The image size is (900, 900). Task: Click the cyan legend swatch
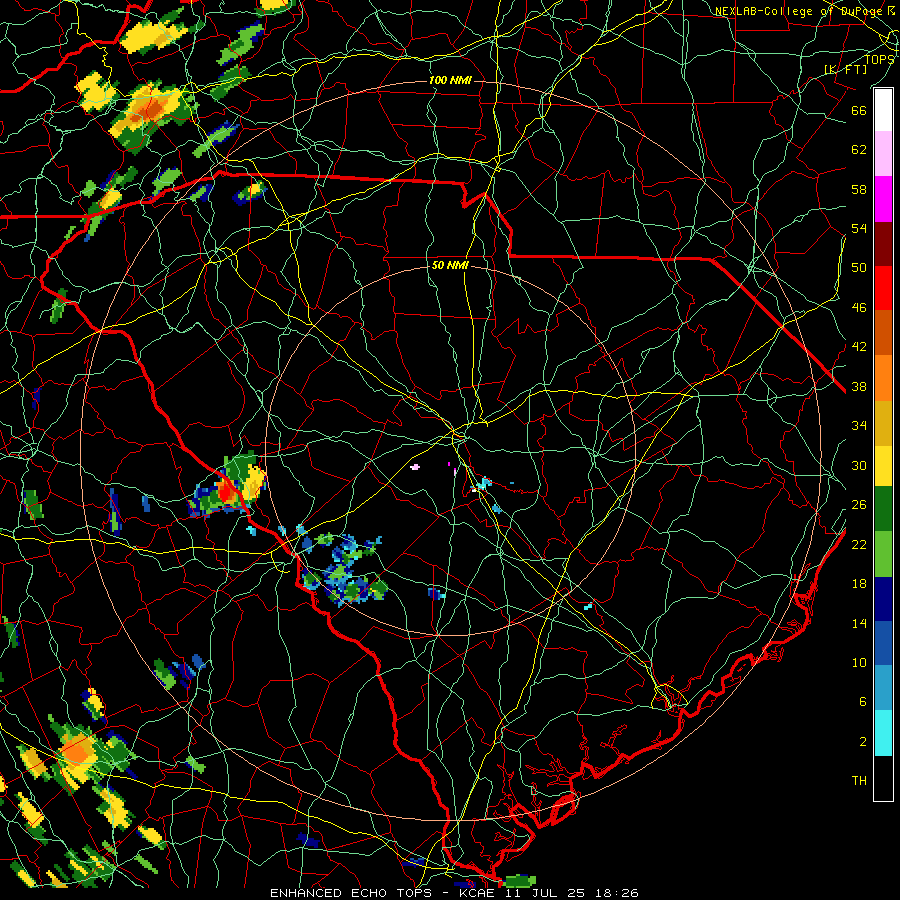[x=883, y=733]
